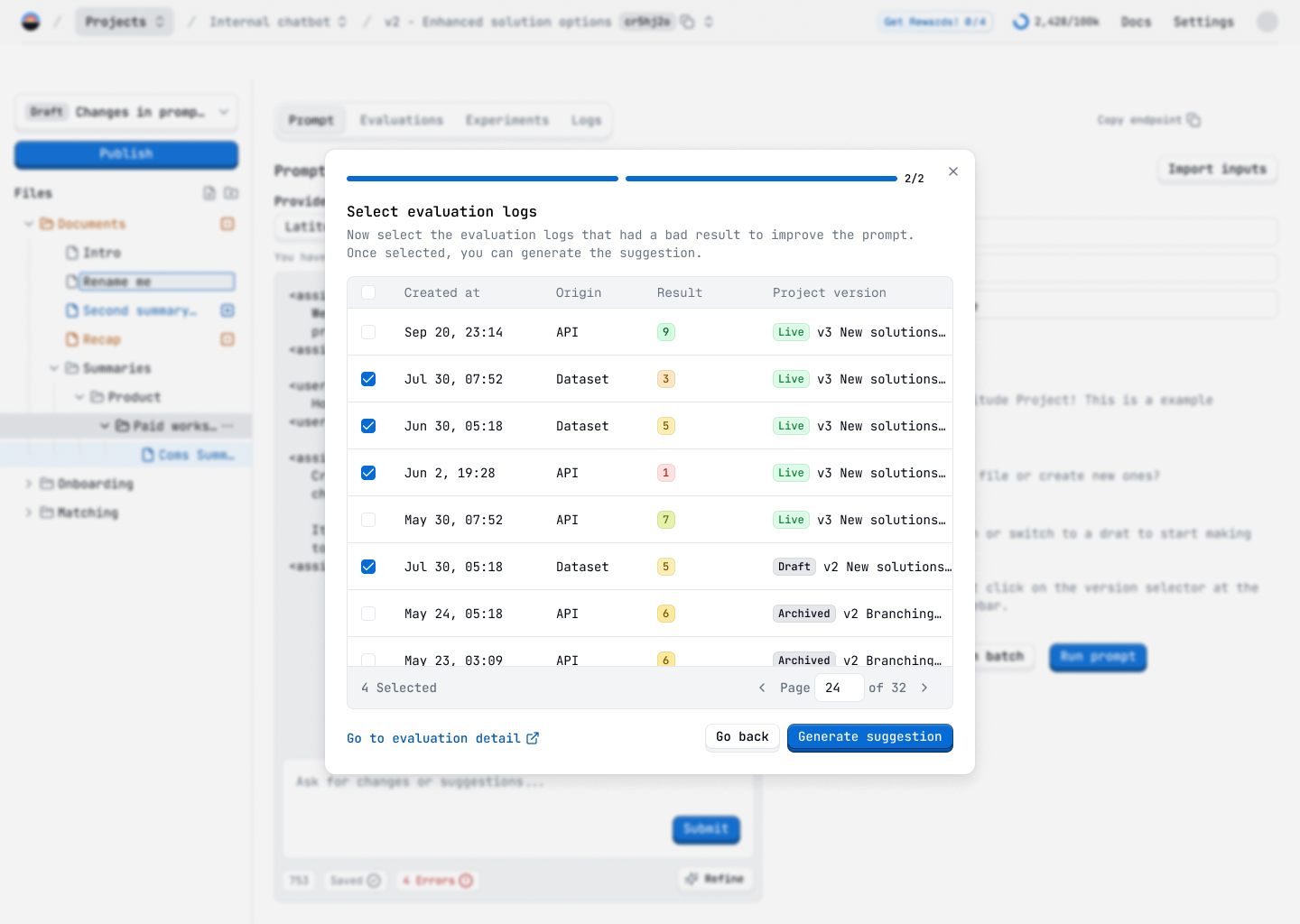1300x924 pixels.
Task: Click the Rename me input field
Action: coord(157,282)
